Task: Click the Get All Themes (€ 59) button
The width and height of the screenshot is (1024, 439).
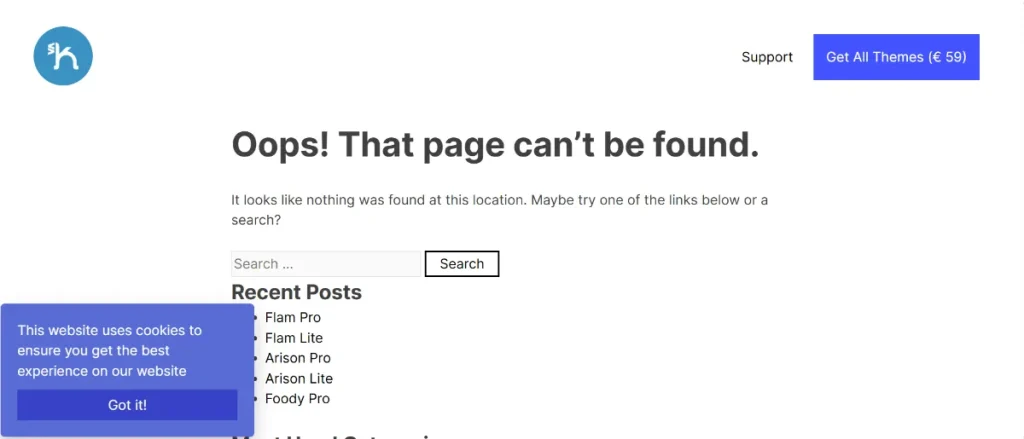Action: [x=896, y=57]
